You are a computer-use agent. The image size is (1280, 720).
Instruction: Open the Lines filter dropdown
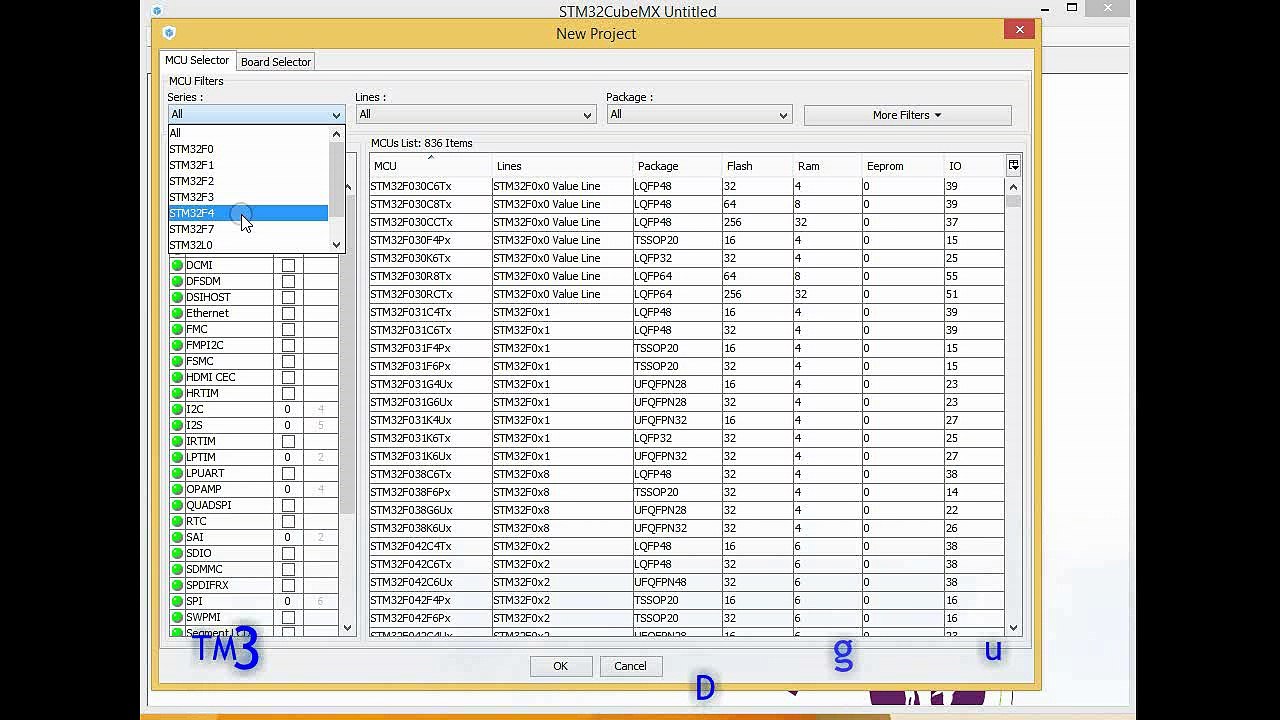475,114
